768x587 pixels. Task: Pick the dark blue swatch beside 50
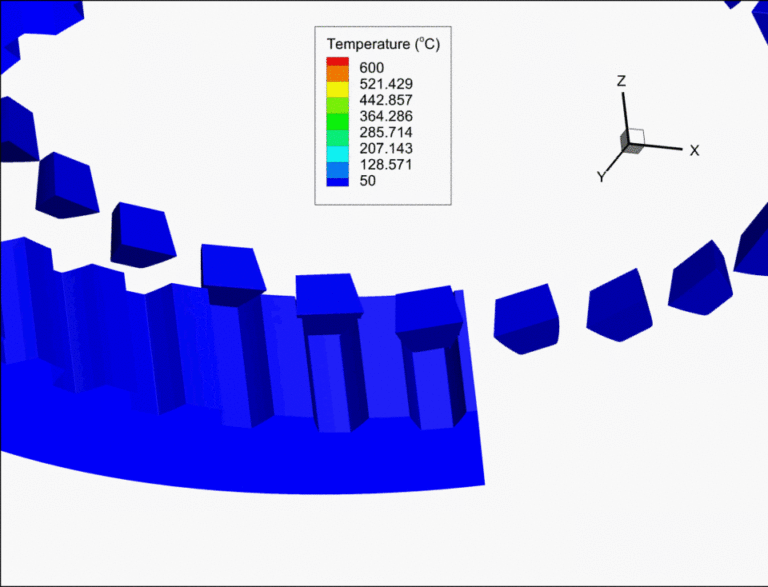336,181
